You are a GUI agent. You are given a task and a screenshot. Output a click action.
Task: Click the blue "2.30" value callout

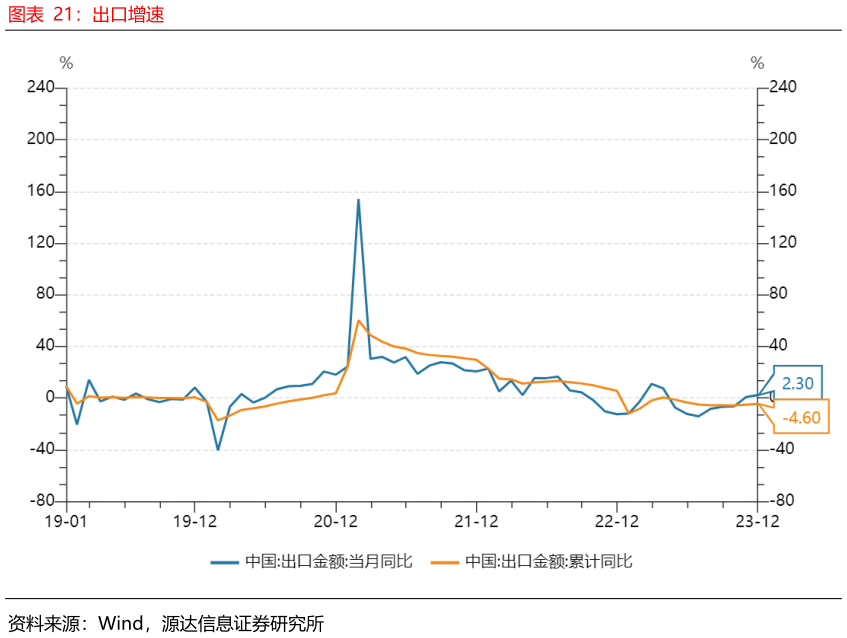click(798, 383)
